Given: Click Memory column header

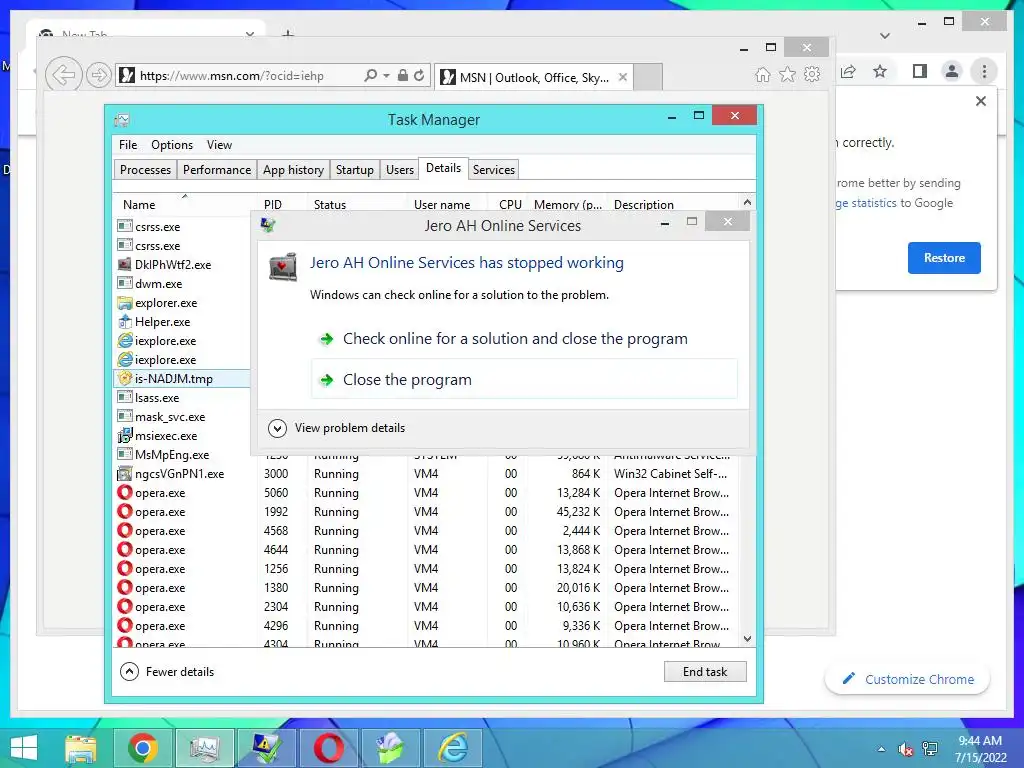Looking at the screenshot, I should point(568,204).
